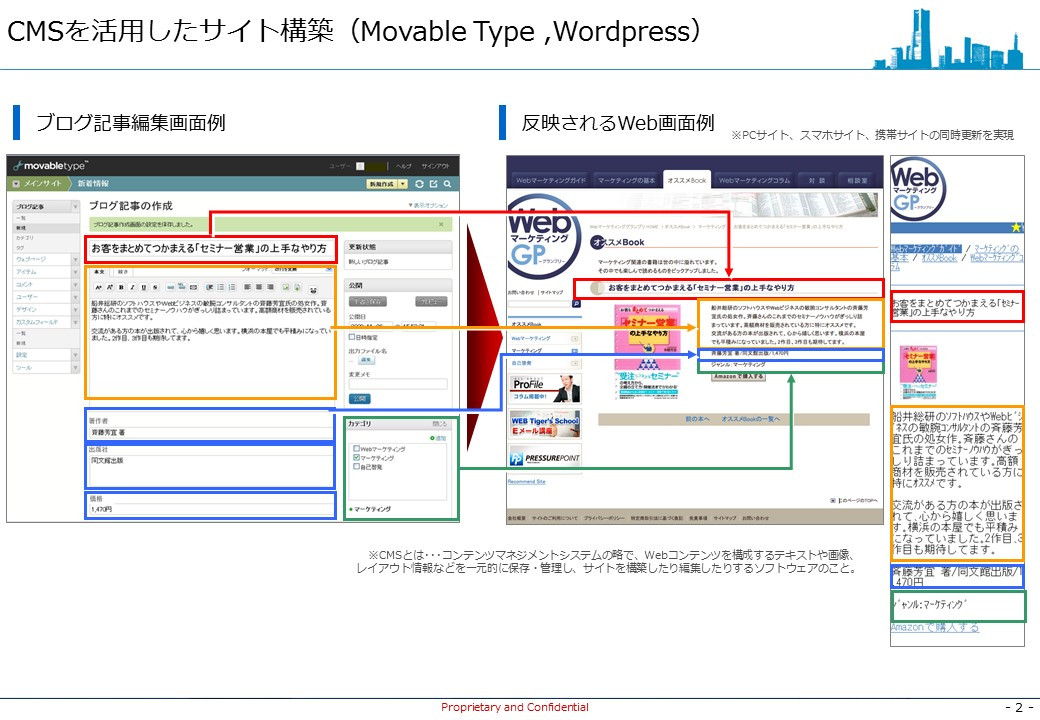Open the 新規作成 button's dropdown arrow
1040x720 pixels.
click(402, 184)
